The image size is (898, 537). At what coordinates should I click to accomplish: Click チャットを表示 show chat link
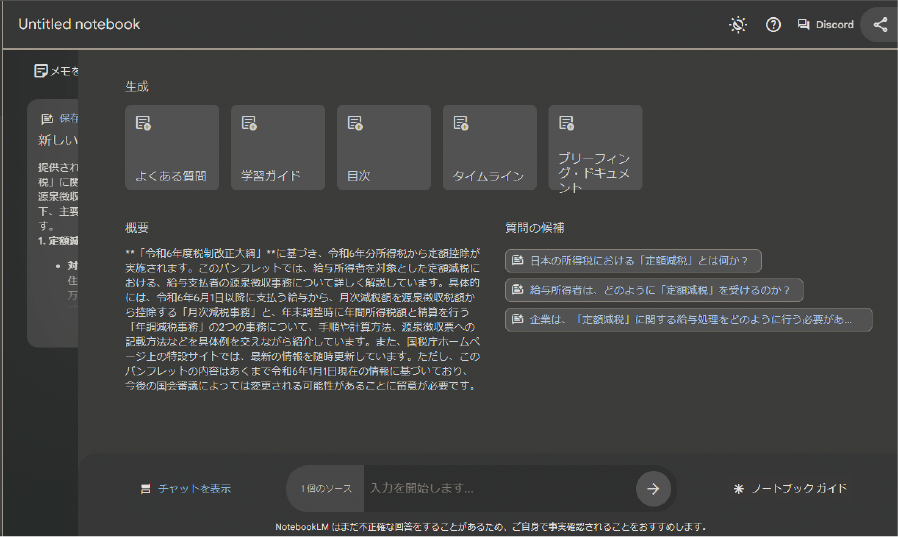[194, 489]
